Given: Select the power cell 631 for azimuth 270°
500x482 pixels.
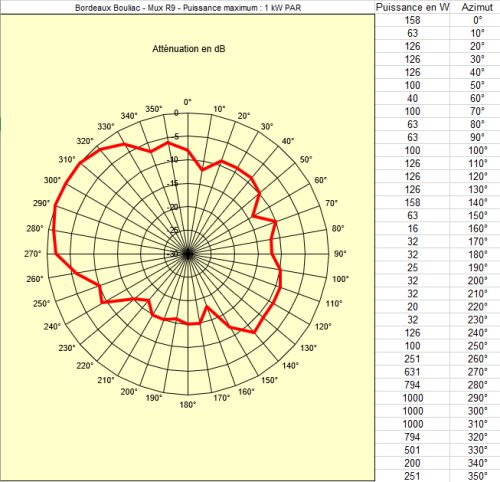Looking at the screenshot, I should pos(412,372).
